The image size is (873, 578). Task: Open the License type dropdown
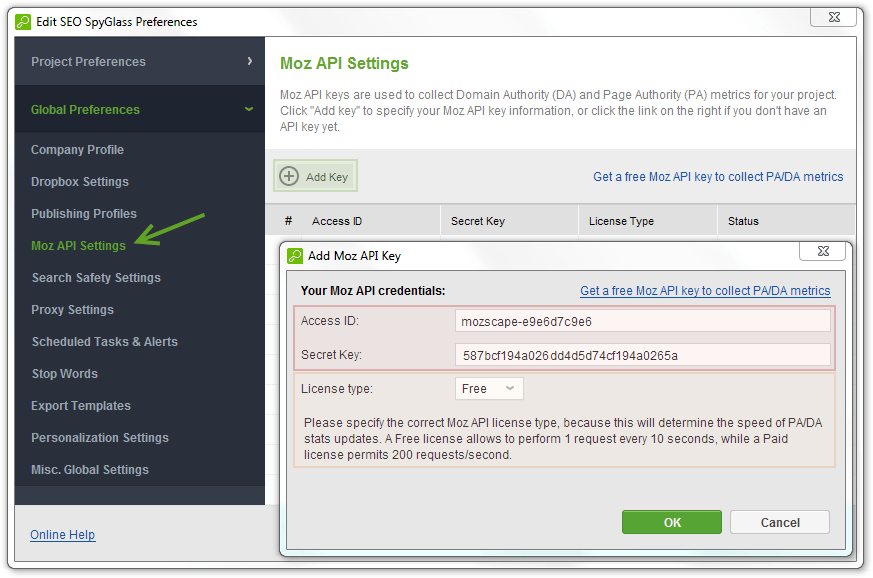pos(489,389)
